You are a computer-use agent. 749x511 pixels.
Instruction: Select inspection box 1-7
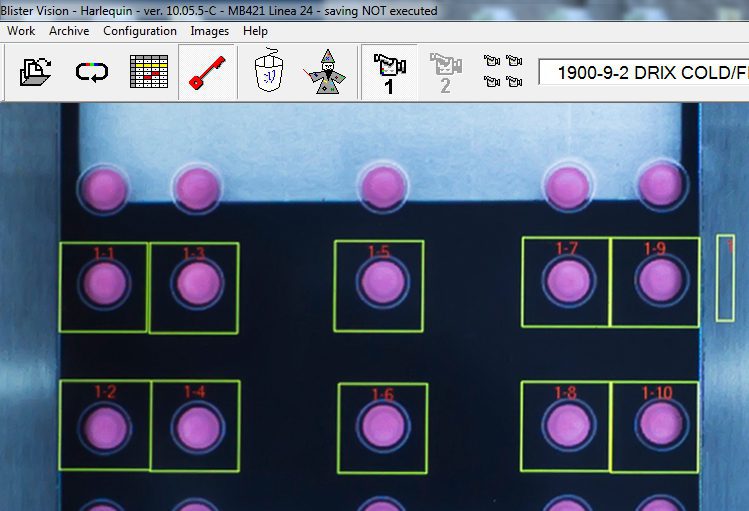(566, 282)
